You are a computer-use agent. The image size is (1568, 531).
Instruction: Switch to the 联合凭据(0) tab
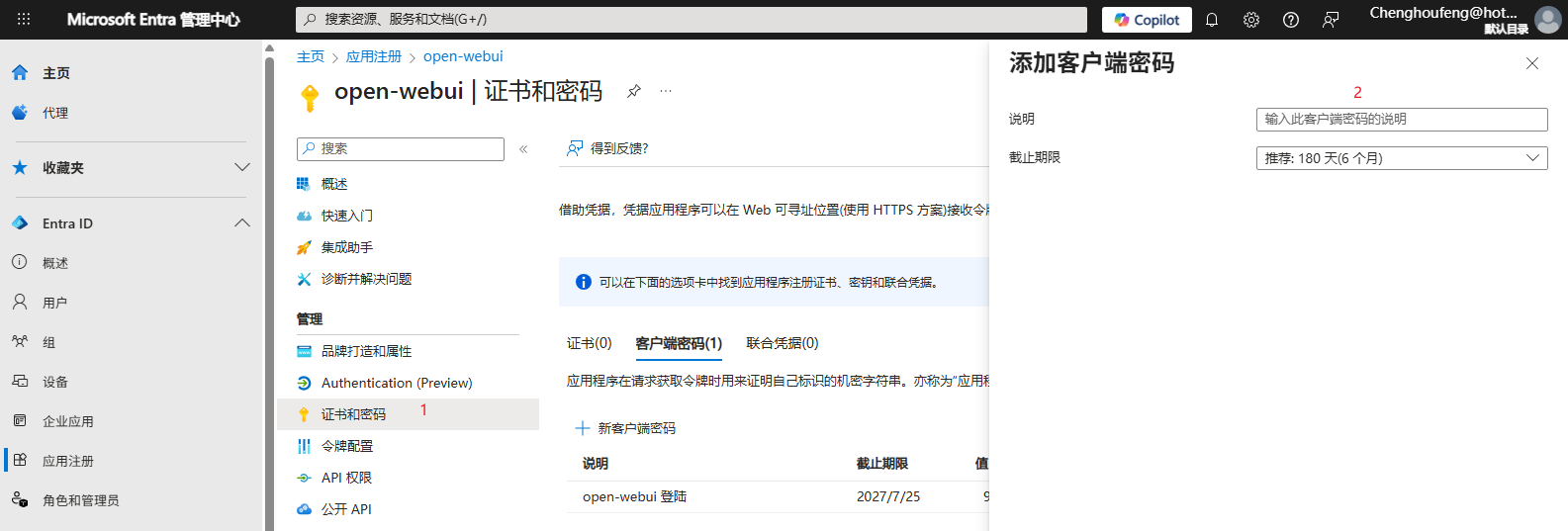coord(782,343)
